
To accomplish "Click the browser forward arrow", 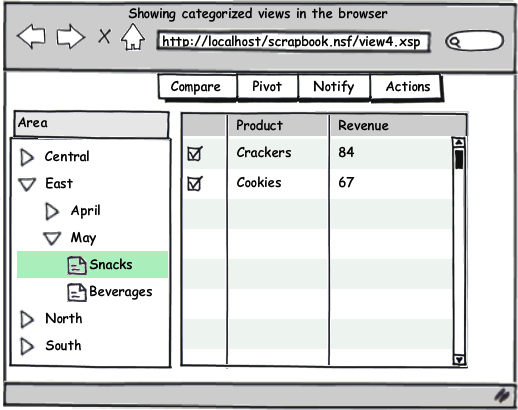I will click(x=71, y=36).
